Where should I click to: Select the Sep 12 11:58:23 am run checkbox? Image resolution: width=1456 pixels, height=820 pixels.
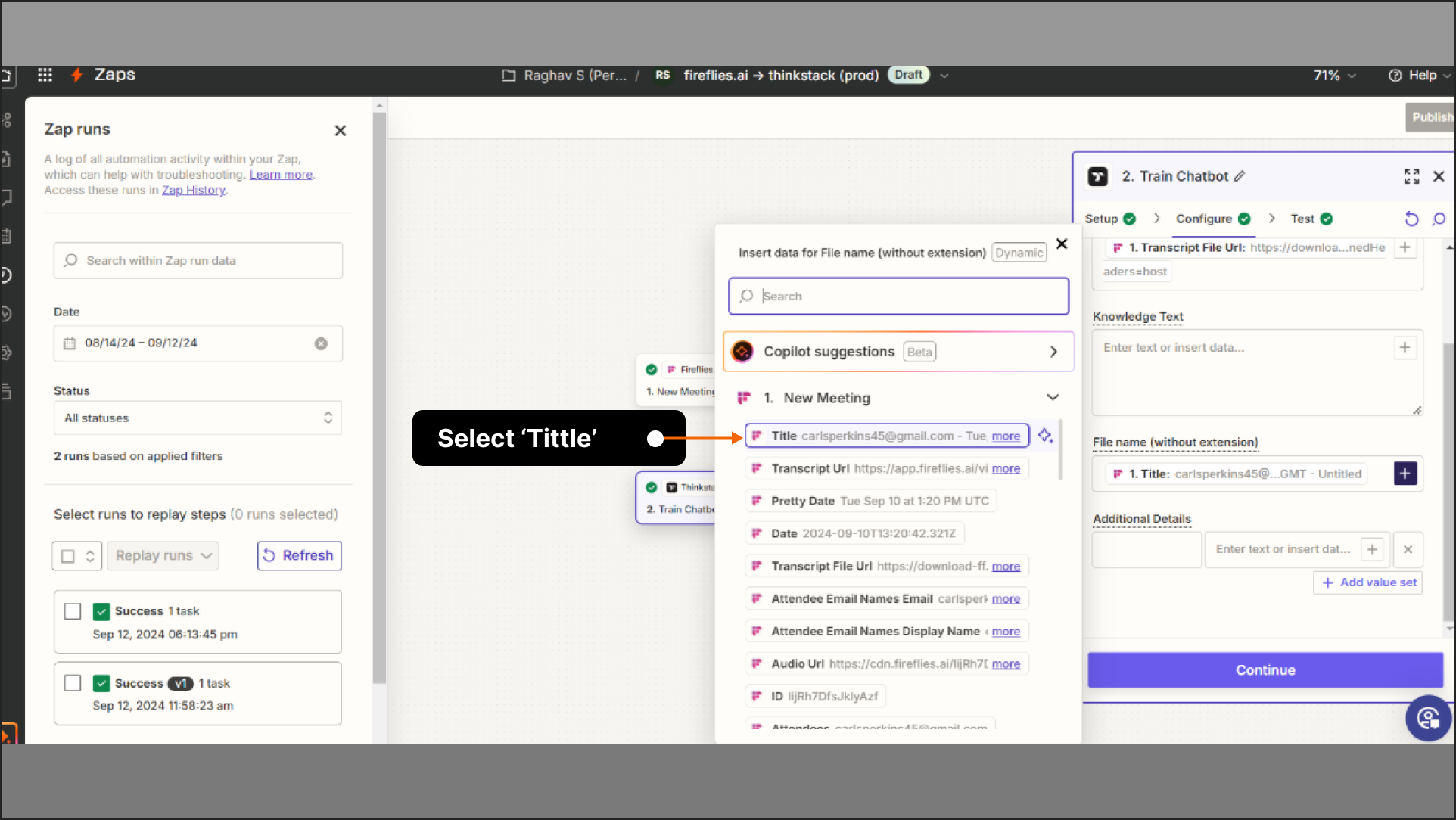[73, 683]
